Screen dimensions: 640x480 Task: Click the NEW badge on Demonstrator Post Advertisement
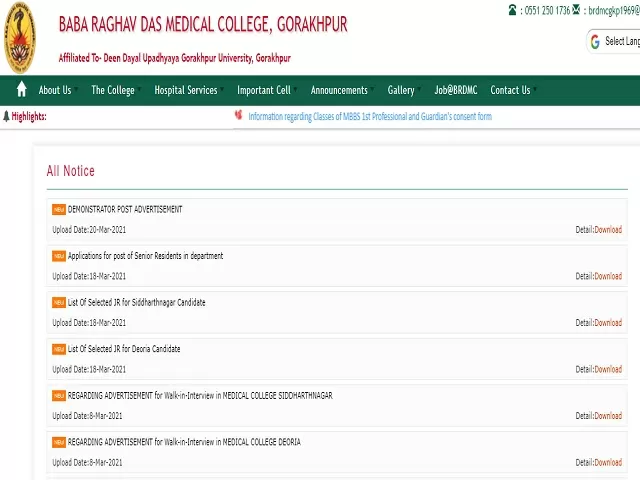click(x=59, y=209)
